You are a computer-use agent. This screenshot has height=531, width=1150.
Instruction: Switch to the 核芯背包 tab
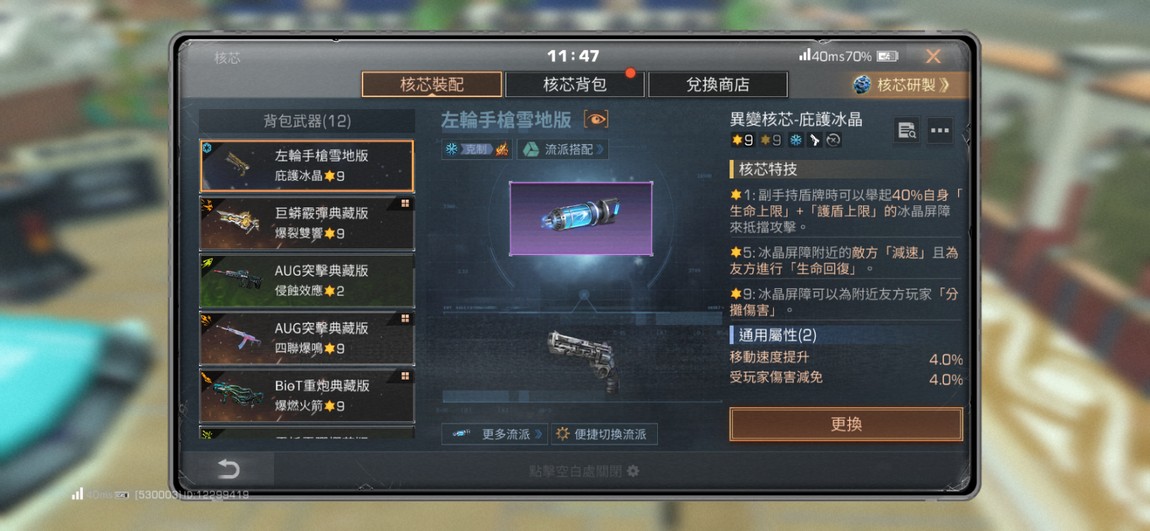click(574, 84)
